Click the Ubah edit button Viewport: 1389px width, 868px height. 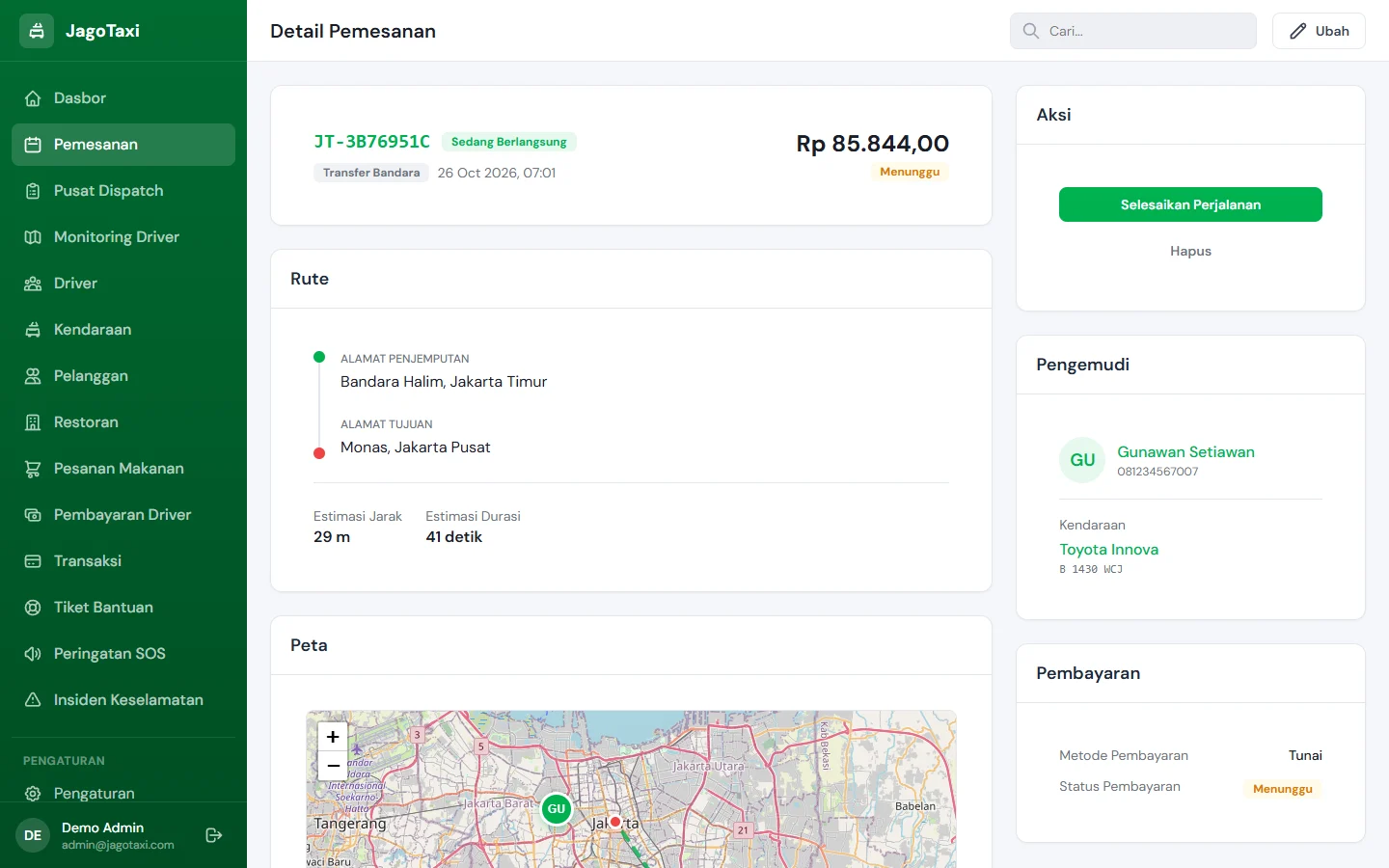click(x=1319, y=31)
